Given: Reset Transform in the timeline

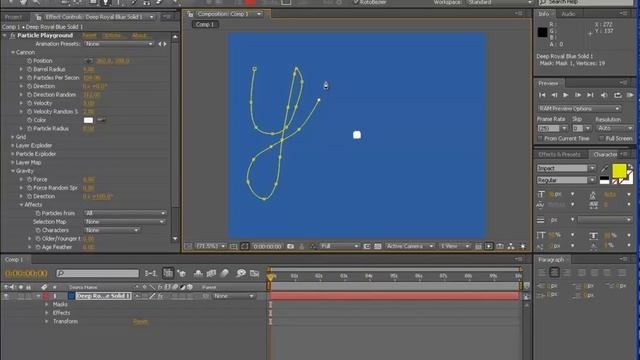Looking at the screenshot, I should coord(140,322).
